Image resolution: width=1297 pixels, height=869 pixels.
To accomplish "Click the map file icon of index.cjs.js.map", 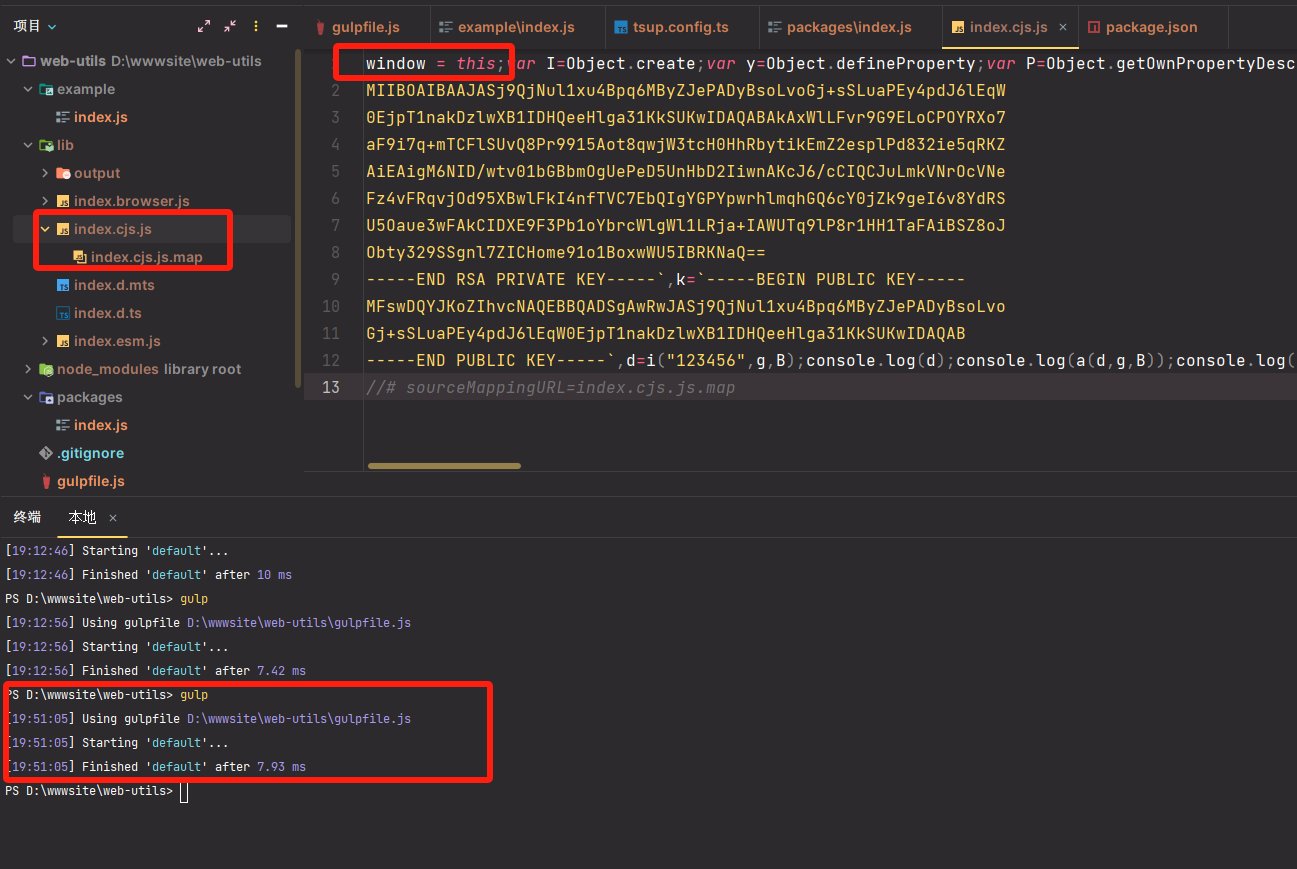I will (80, 257).
